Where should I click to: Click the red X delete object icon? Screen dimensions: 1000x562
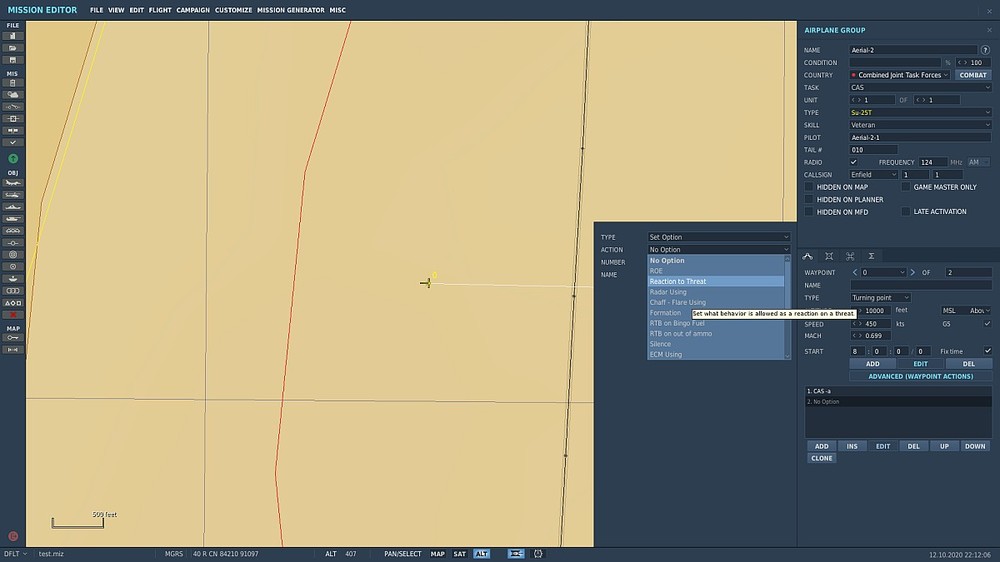tap(13, 315)
